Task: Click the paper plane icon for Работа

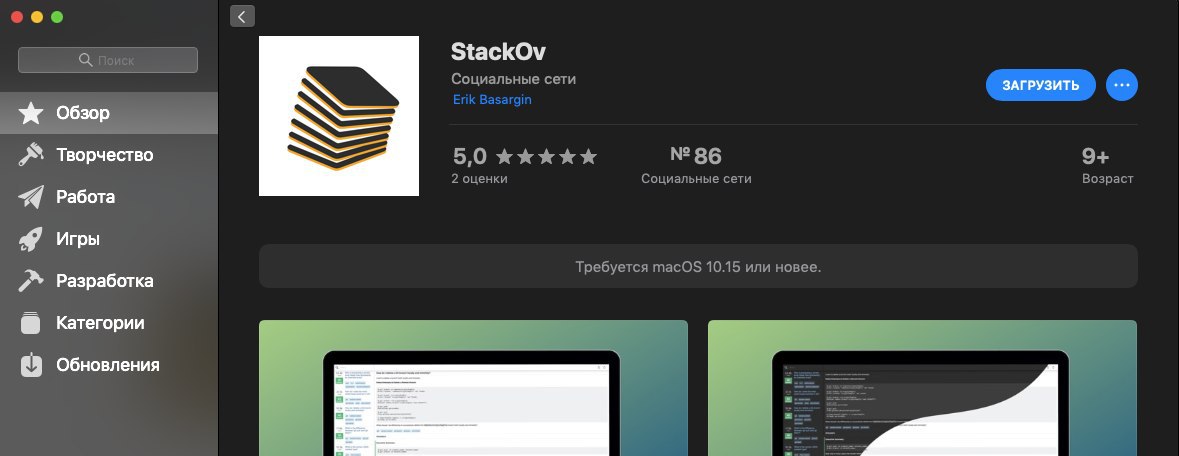Action: coord(31,197)
